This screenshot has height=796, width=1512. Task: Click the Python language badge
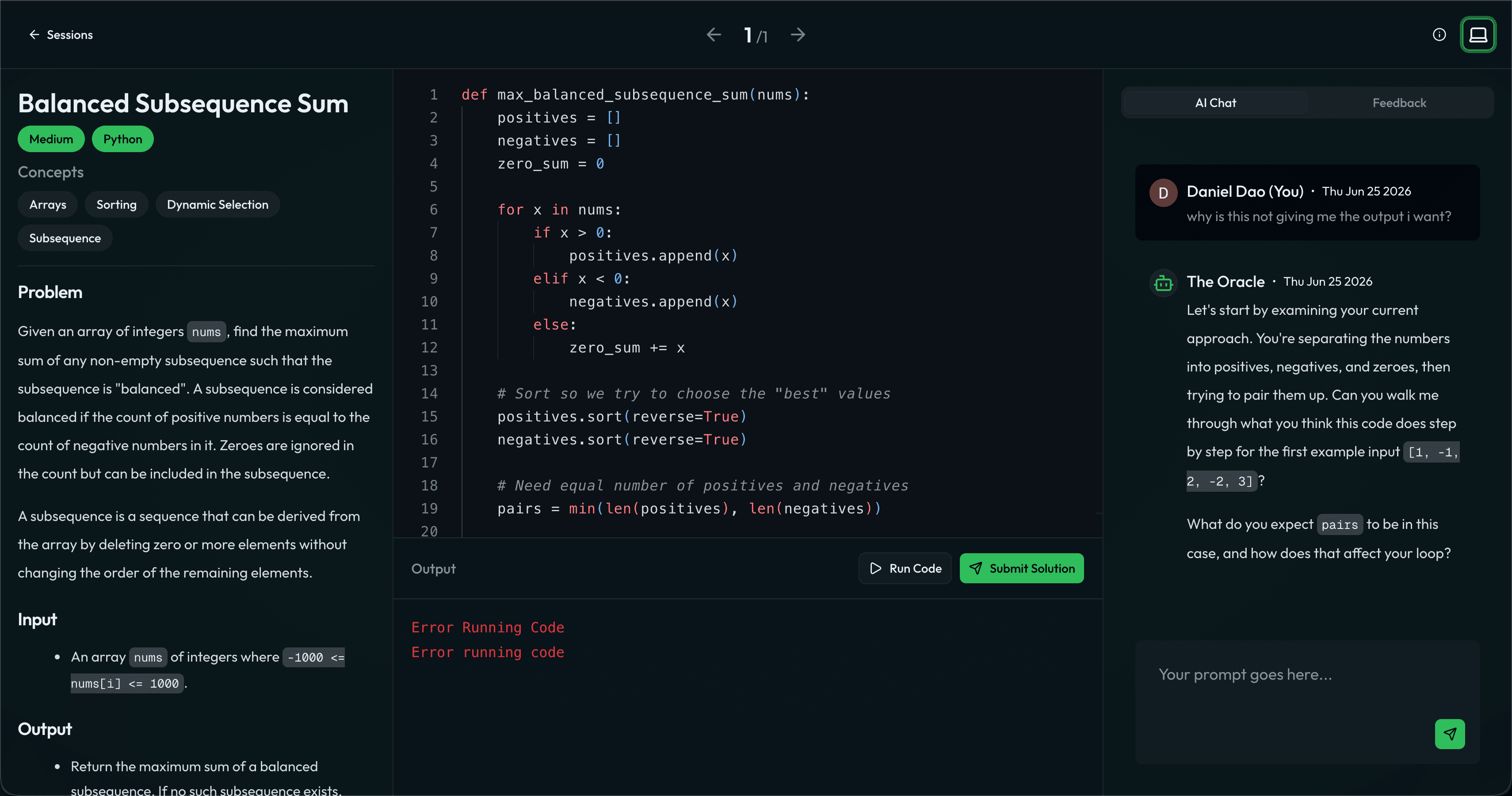click(x=122, y=139)
